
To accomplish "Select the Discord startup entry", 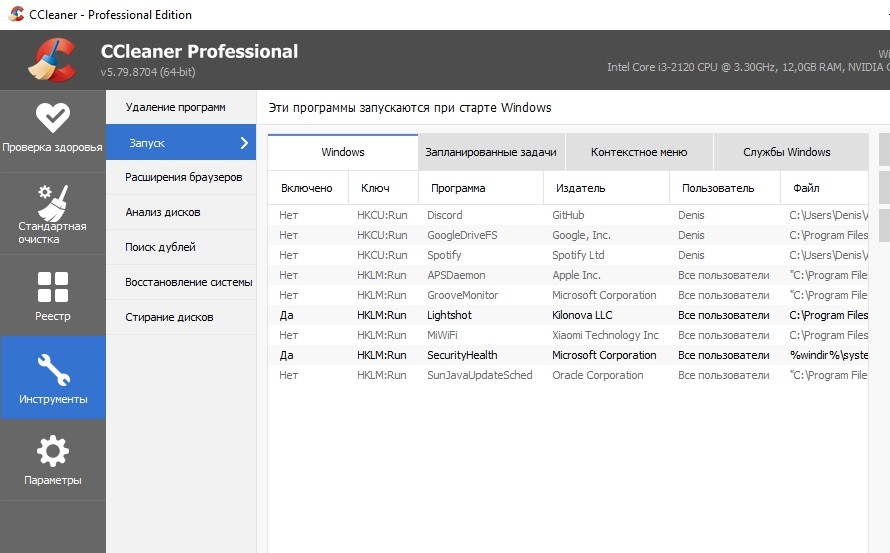I will [x=568, y=215].
